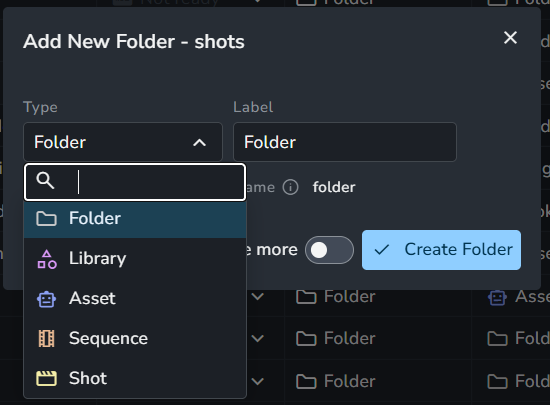The image size is (550, 405).
Task: Click the name info icon
Action: coord(290,187)
